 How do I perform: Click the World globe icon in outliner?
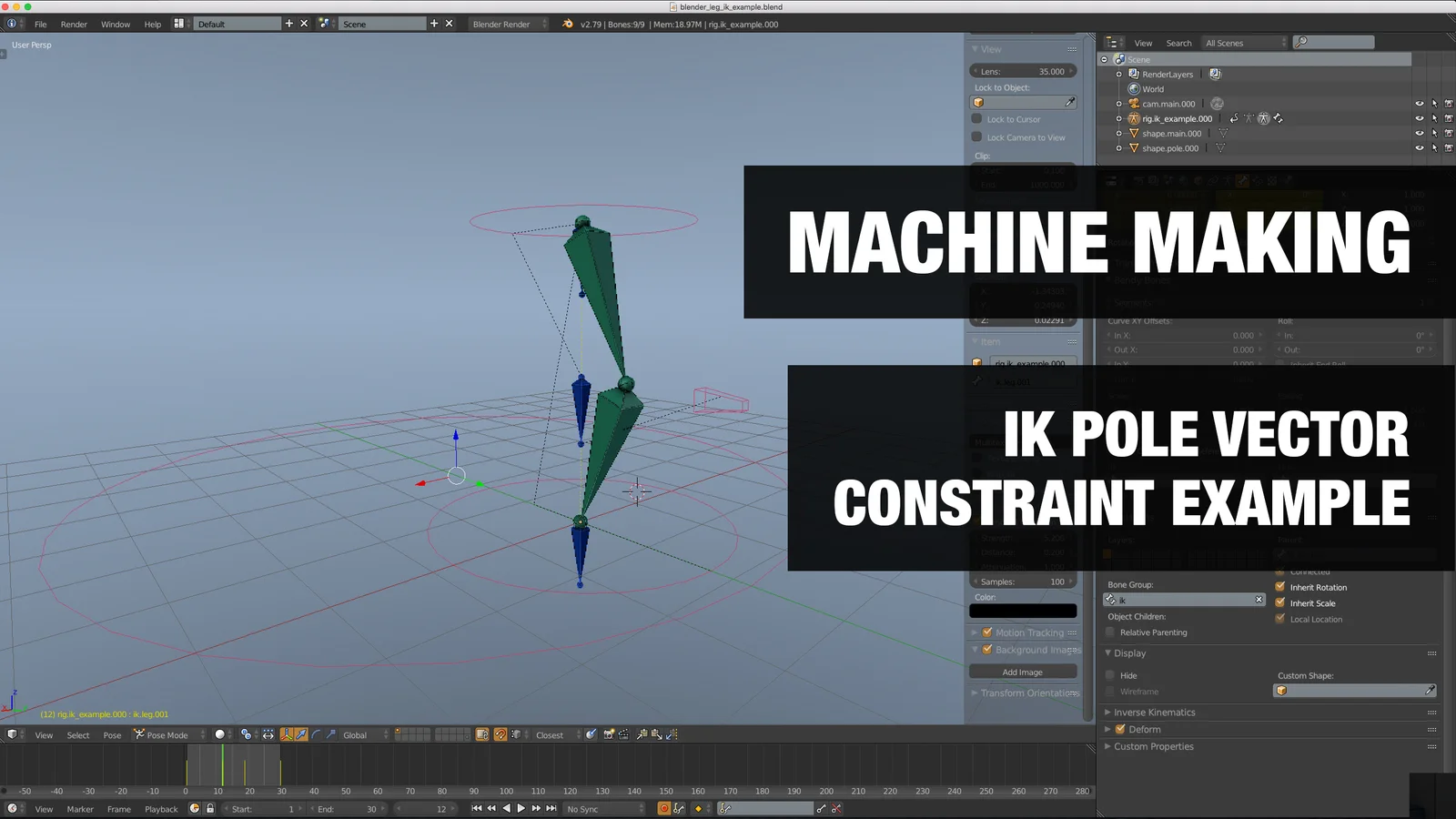[x=1134, y=89]
